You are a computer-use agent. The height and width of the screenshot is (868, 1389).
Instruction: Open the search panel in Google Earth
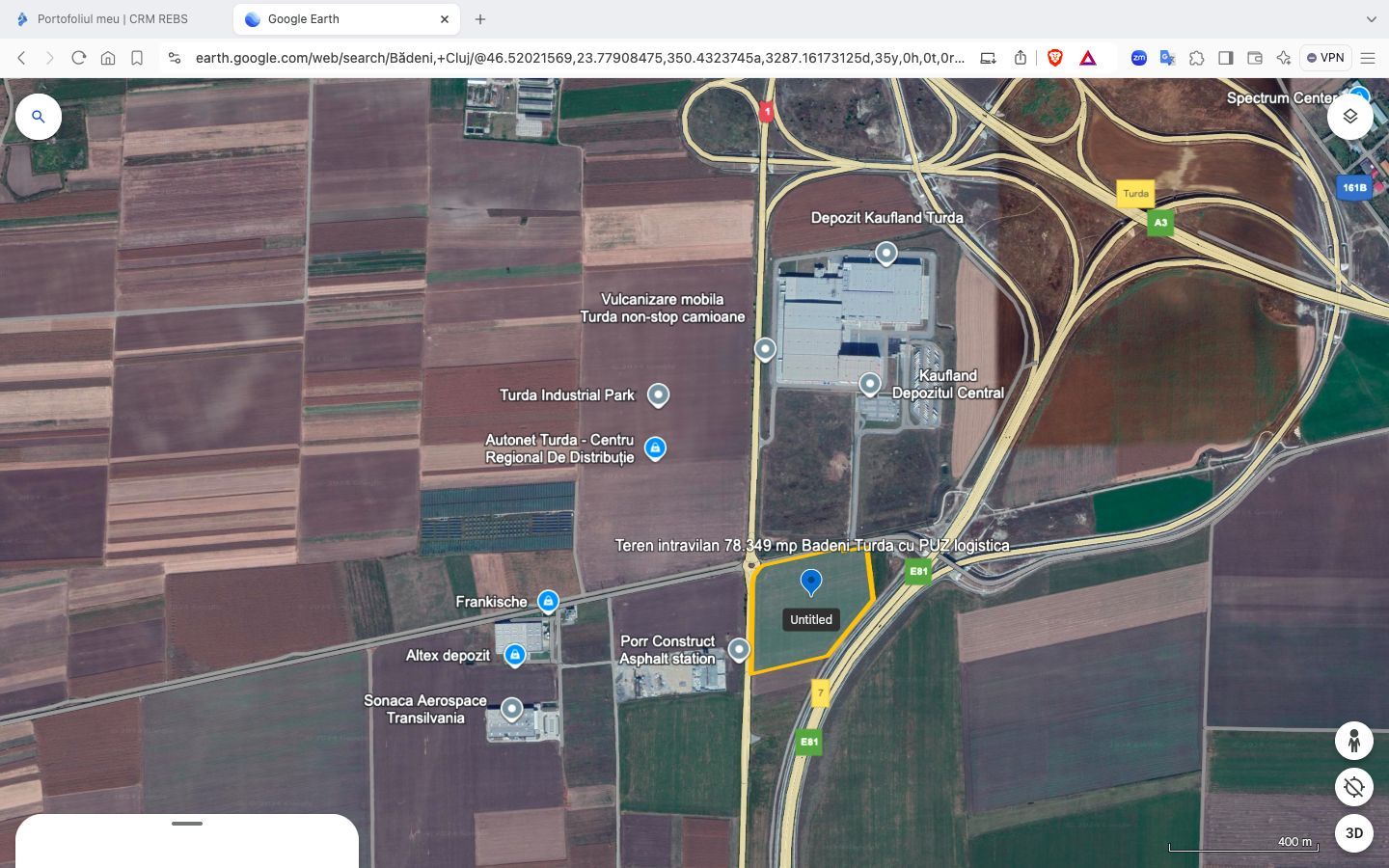tap(39, 116)
